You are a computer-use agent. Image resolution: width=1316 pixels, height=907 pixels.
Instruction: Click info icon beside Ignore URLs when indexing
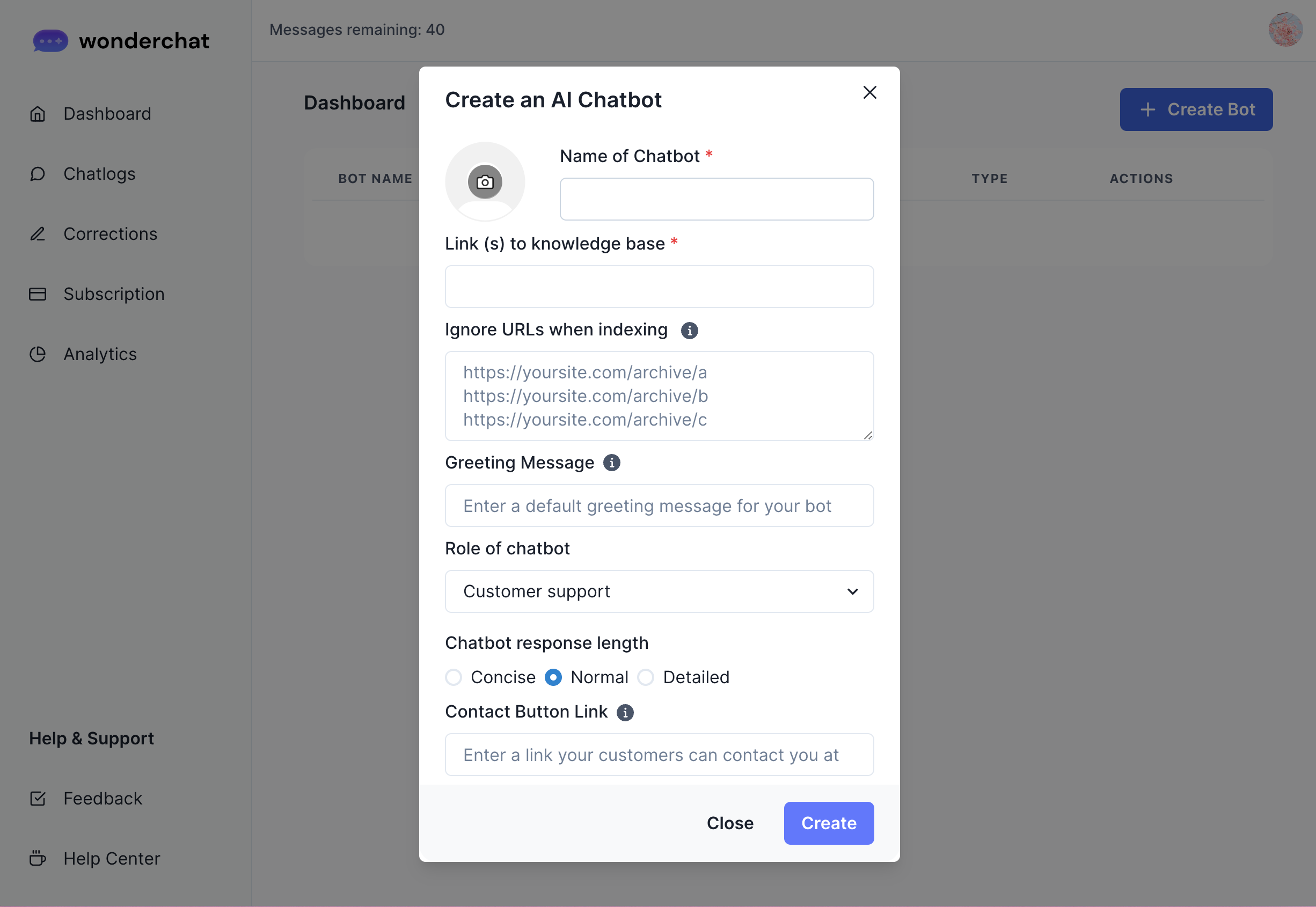click(689, 330)
